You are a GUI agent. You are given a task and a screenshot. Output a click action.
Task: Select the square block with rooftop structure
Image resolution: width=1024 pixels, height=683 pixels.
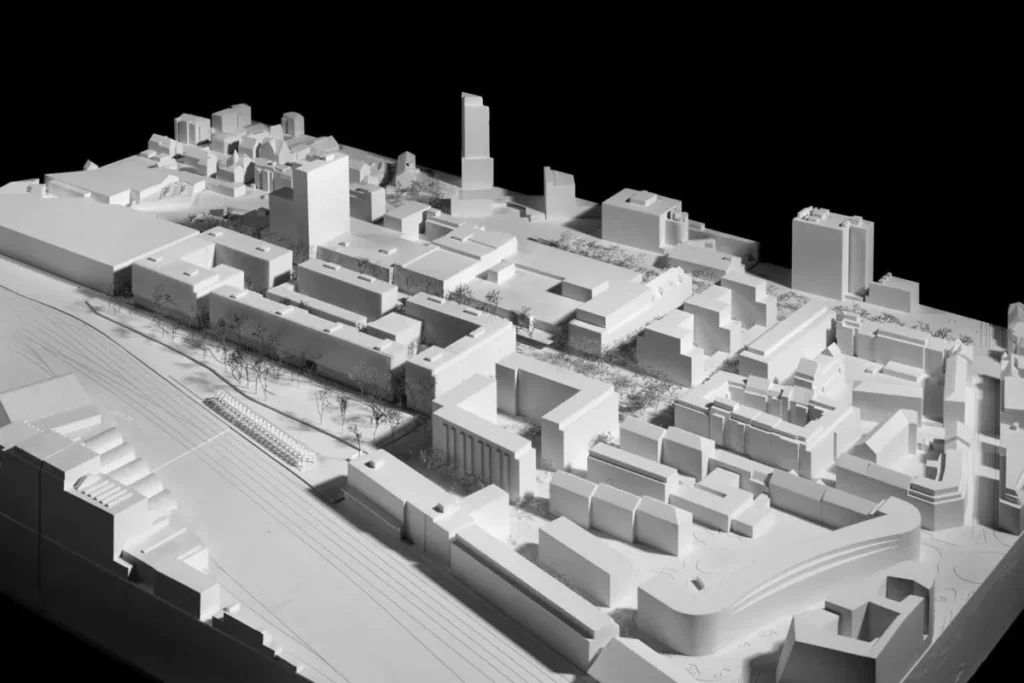point(640,218)
